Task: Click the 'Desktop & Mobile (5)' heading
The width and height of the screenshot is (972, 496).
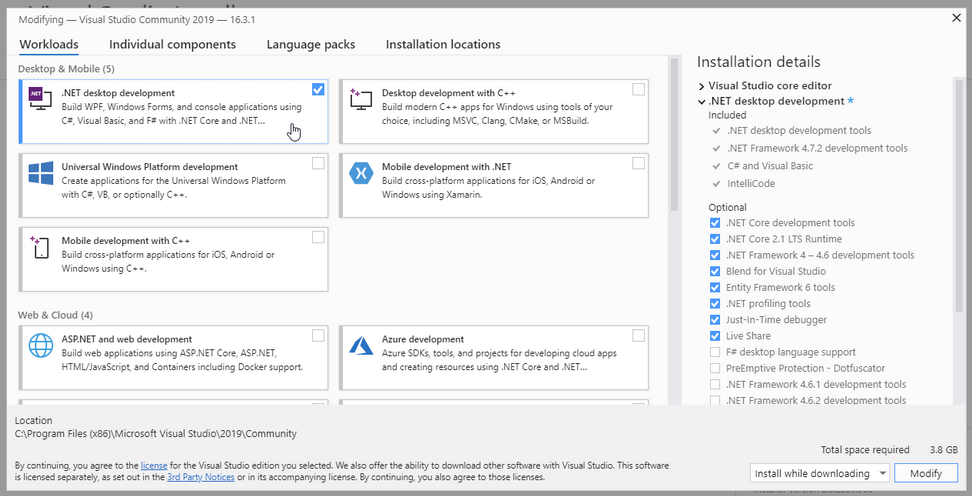Action: tap(66, 69)
